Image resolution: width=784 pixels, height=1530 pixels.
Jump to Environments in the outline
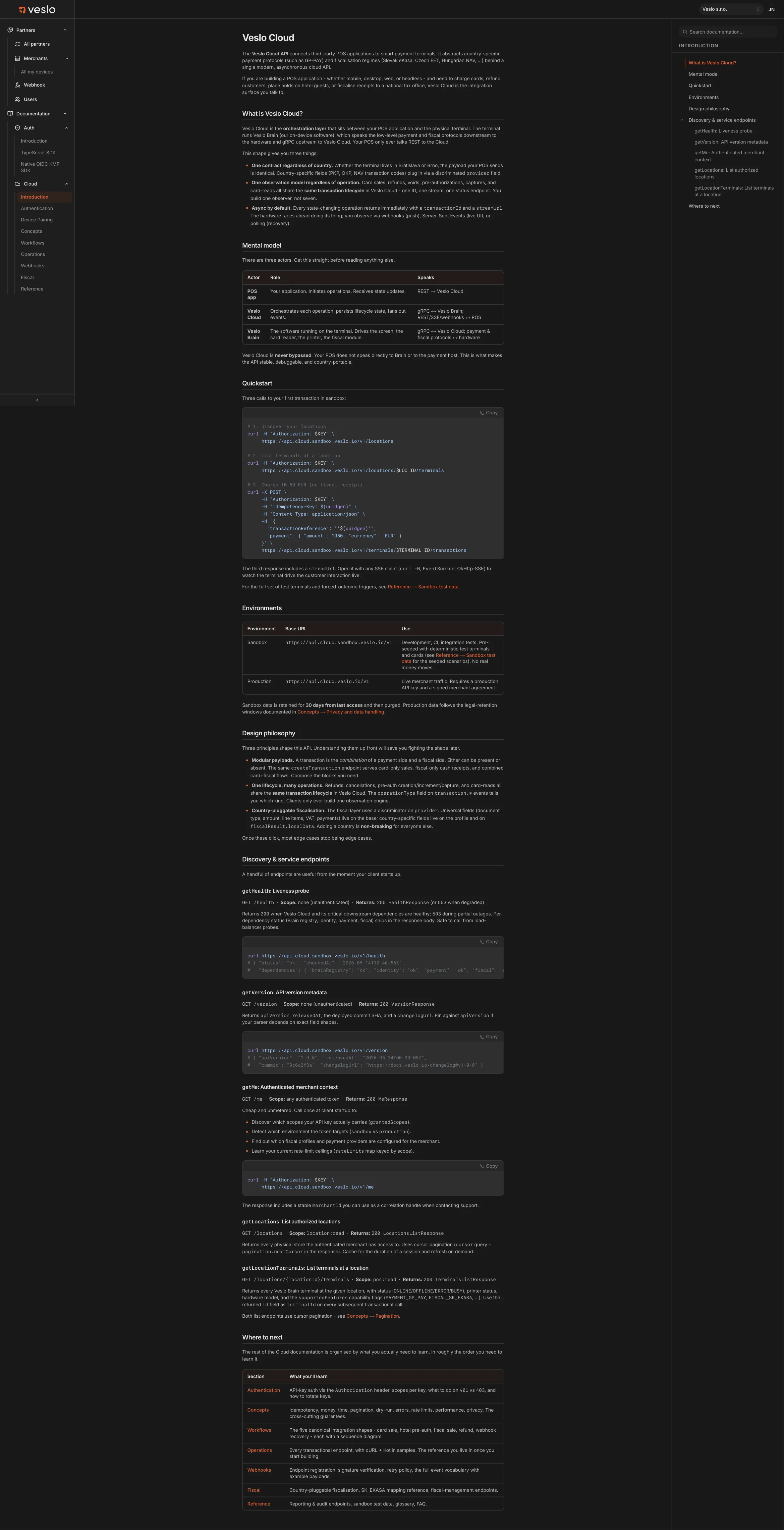point(703,97)
